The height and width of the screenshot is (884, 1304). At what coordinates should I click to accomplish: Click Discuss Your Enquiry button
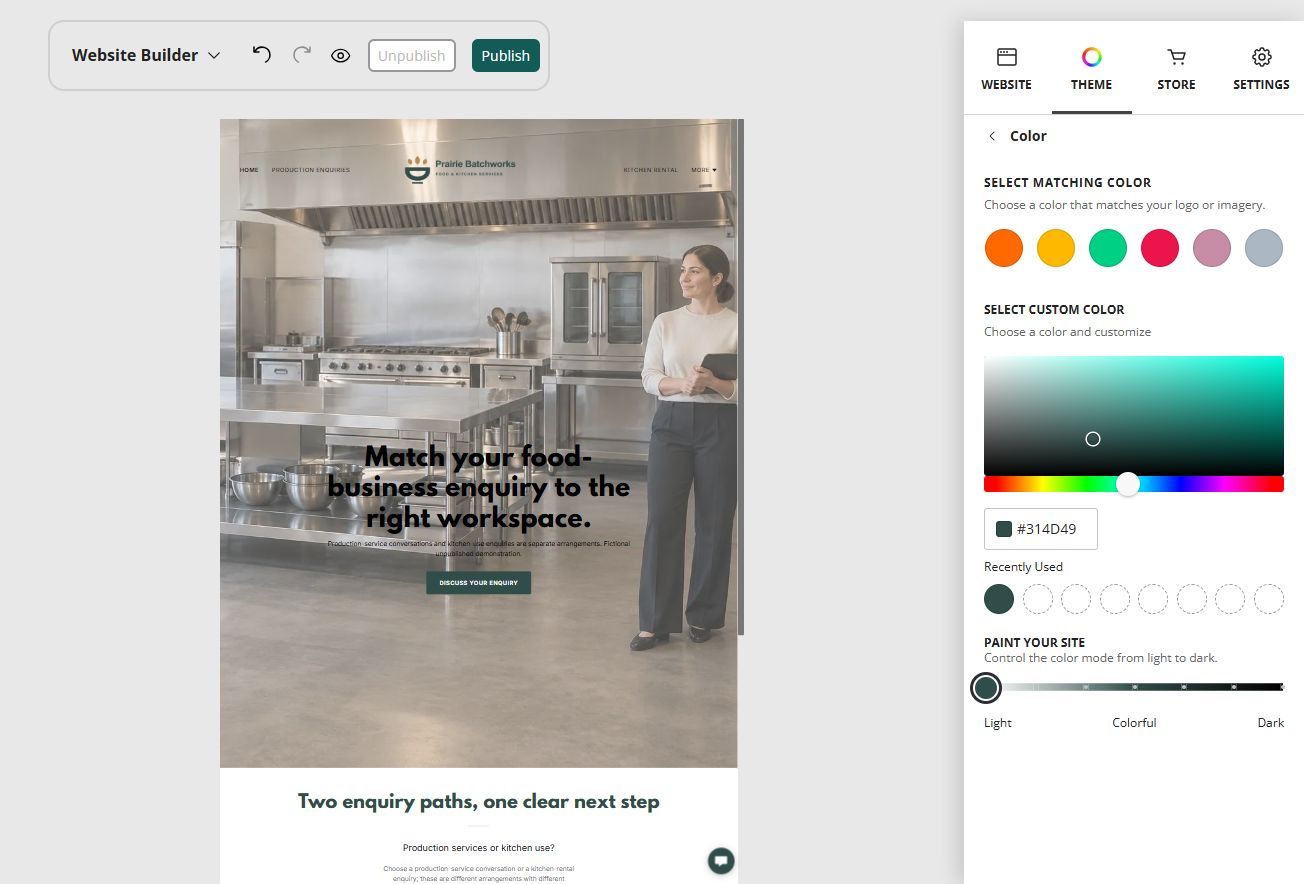[478, 583]
